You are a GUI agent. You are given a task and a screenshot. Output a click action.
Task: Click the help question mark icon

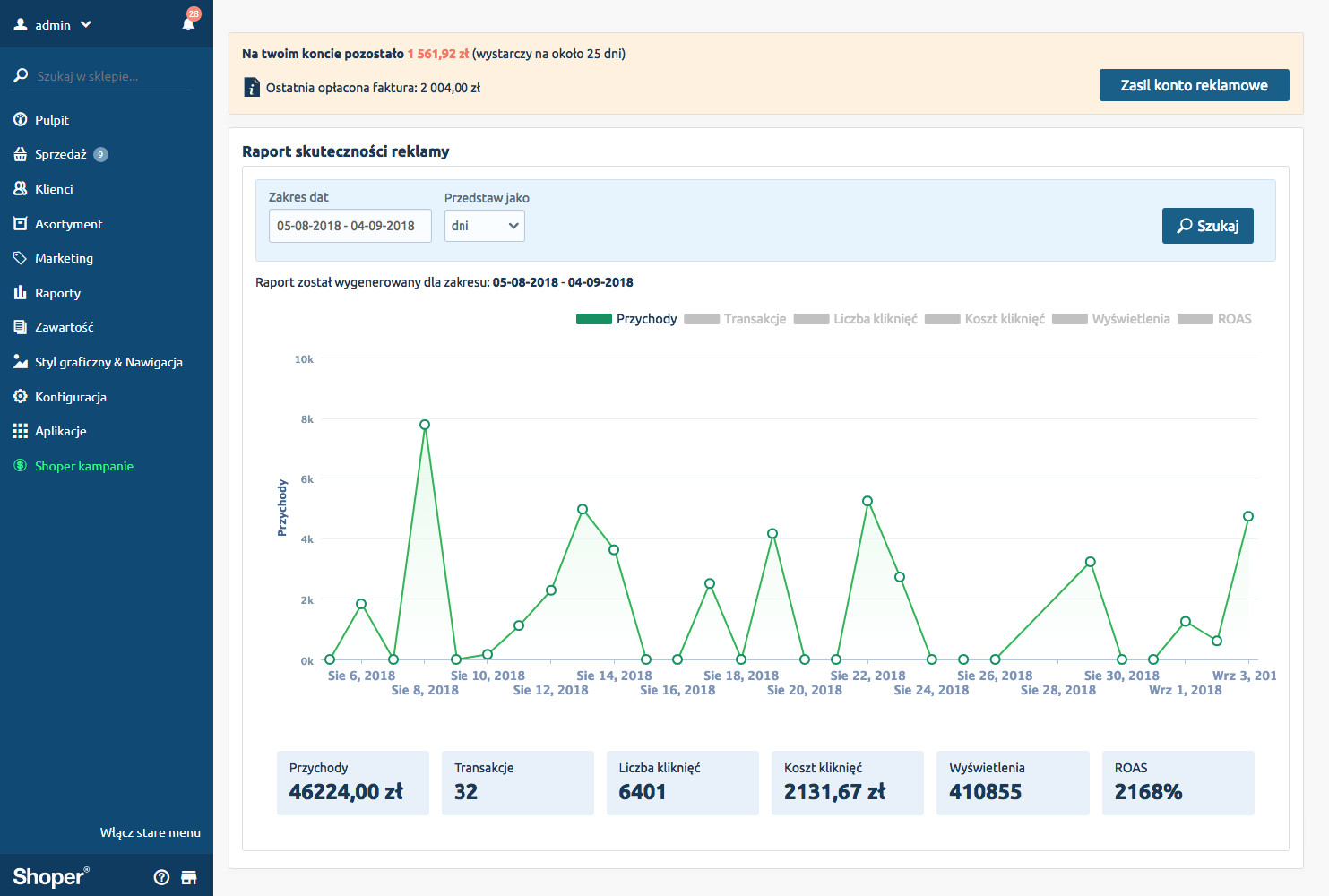coord(161,877)
